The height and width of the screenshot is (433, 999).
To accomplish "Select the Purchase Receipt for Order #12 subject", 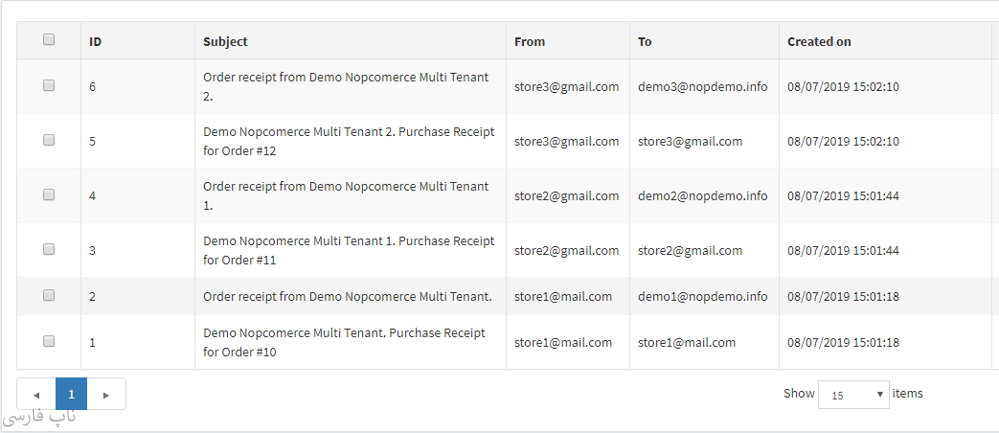I will point(348,141).
